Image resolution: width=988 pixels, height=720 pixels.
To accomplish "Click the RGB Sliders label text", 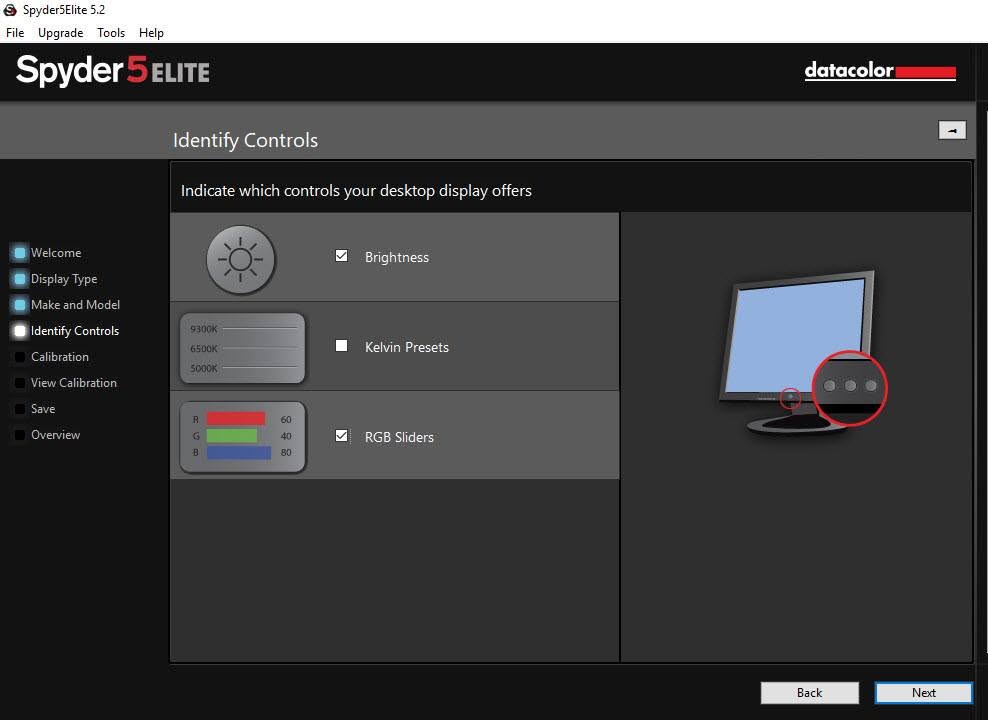I will (x=399, y=437).
